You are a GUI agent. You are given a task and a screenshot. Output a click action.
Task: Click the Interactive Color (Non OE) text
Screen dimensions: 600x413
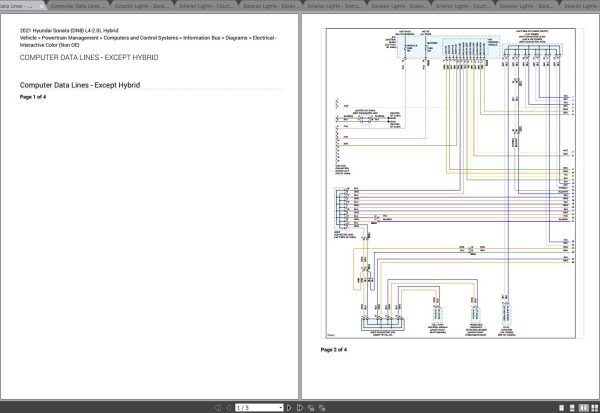tap(49, 45)
